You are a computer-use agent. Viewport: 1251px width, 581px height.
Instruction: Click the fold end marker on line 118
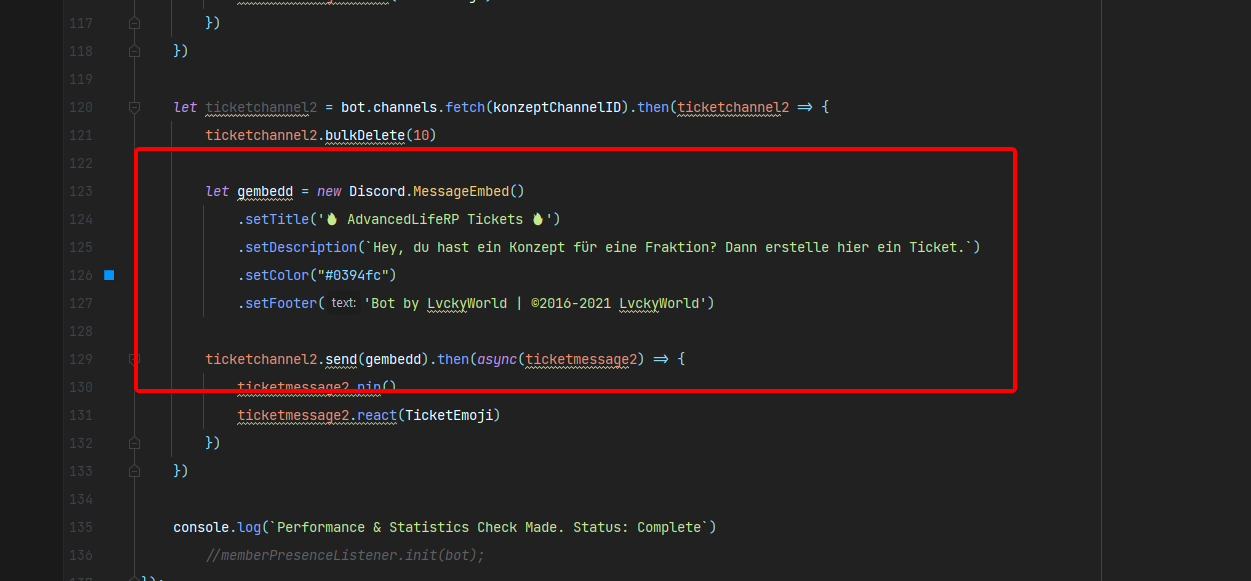tap(134, 50)
